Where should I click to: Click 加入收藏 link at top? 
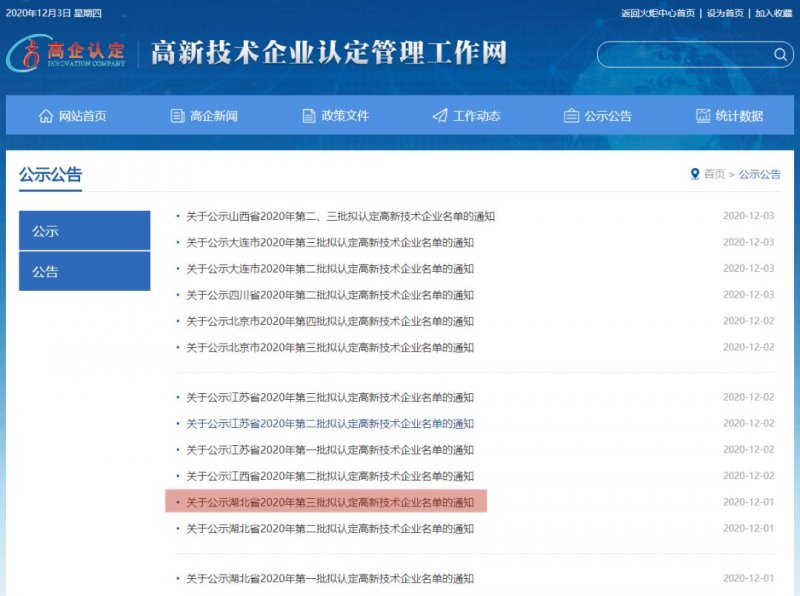pyautogui.click(x=773, y=13)
